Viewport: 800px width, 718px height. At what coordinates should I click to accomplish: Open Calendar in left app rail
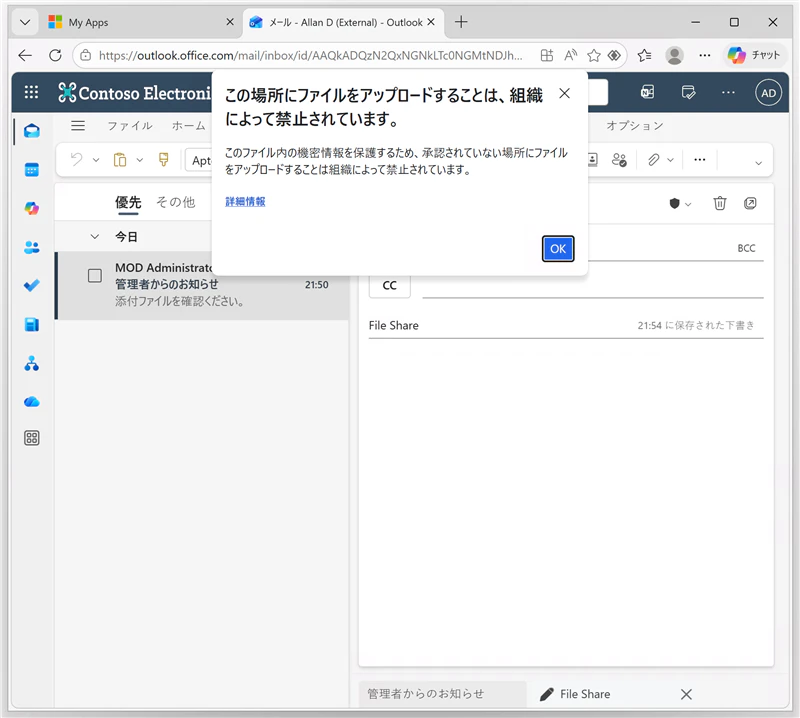click(32, 170)
